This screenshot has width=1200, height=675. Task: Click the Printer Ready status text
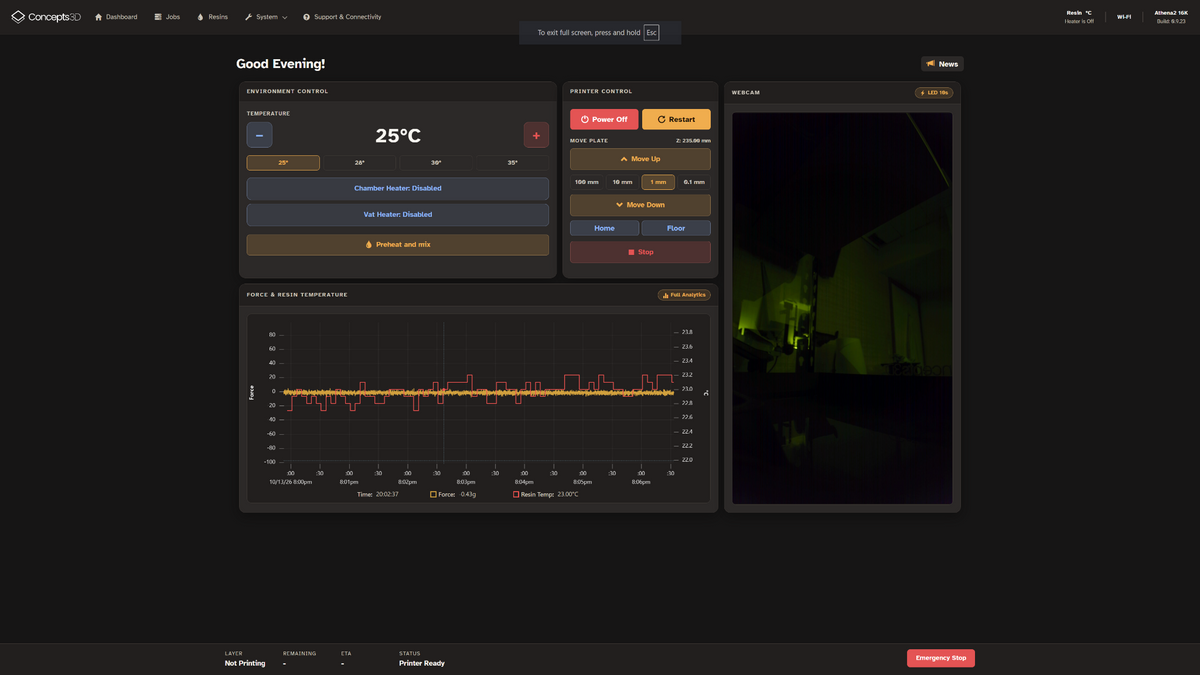pos(422,663)
